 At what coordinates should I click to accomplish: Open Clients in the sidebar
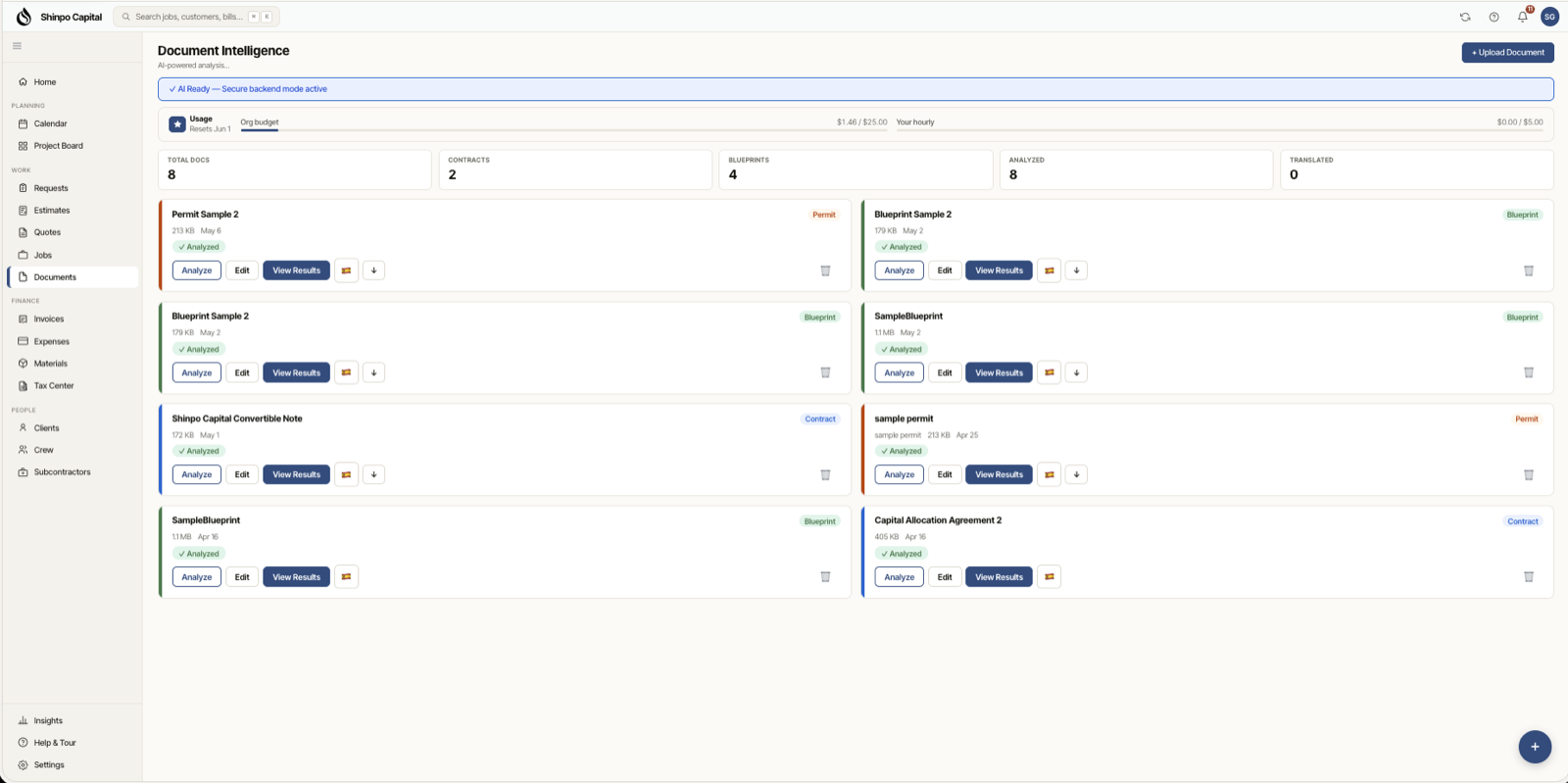[72, 428]
